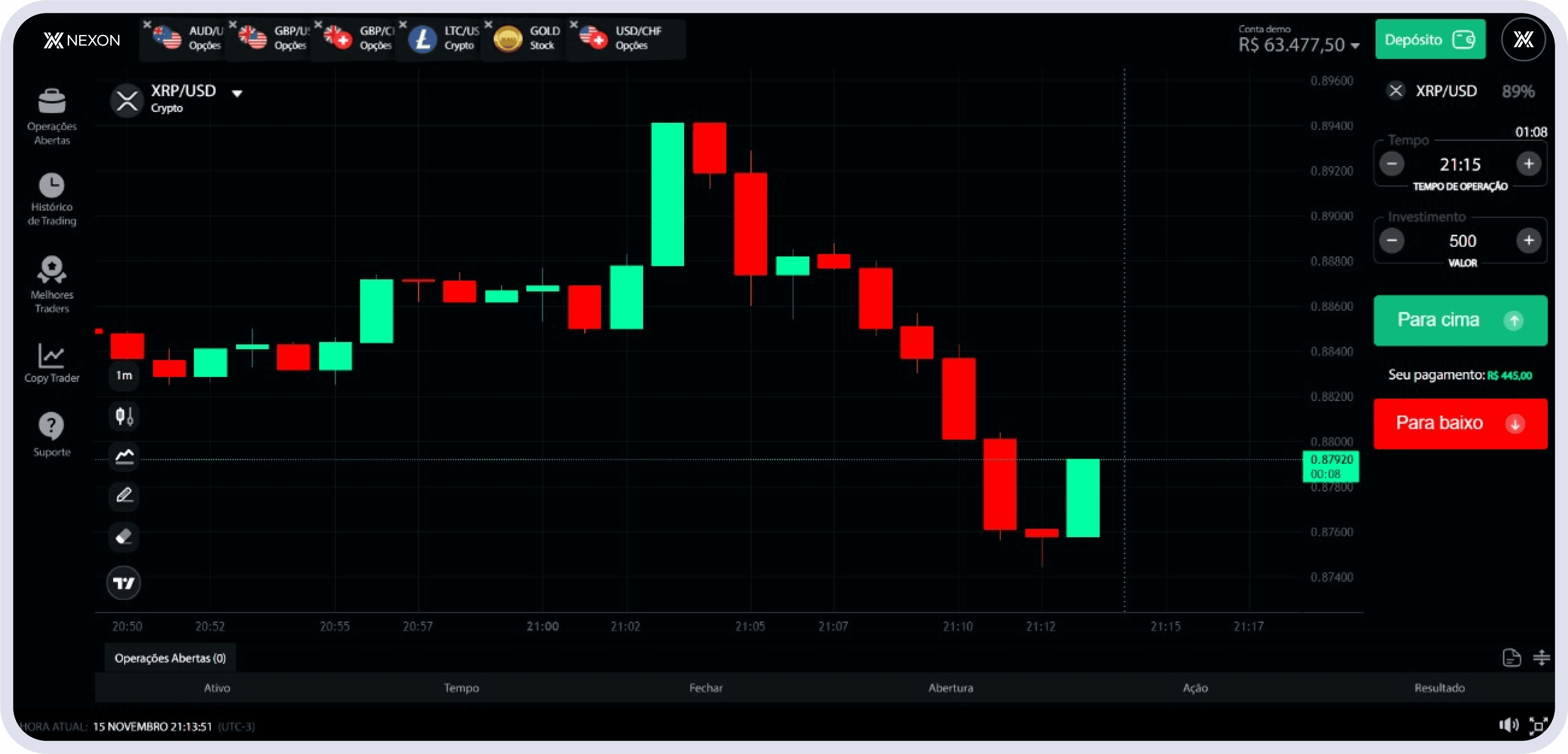This screenshot has width=1568, height=754.
Task: Select the pencil drawing tool
Action: click(124, 495)
